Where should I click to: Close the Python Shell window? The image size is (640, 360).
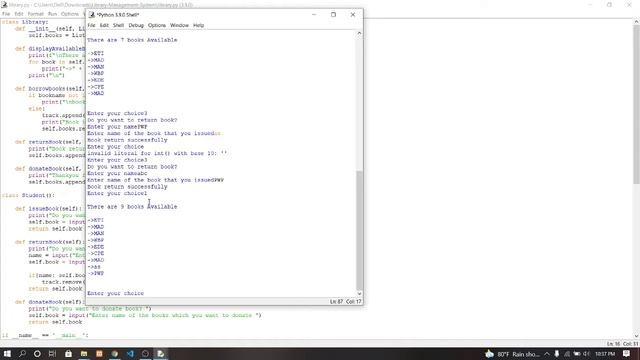click(x=353, y=15)
